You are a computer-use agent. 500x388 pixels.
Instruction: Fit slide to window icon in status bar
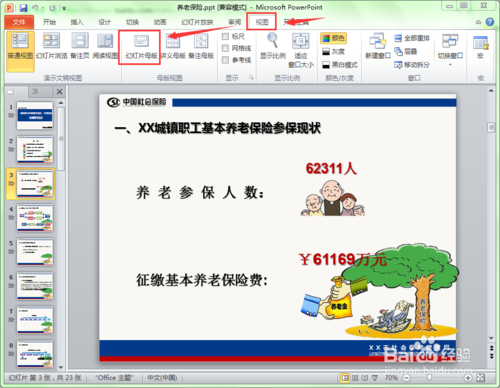coord(480,378)
